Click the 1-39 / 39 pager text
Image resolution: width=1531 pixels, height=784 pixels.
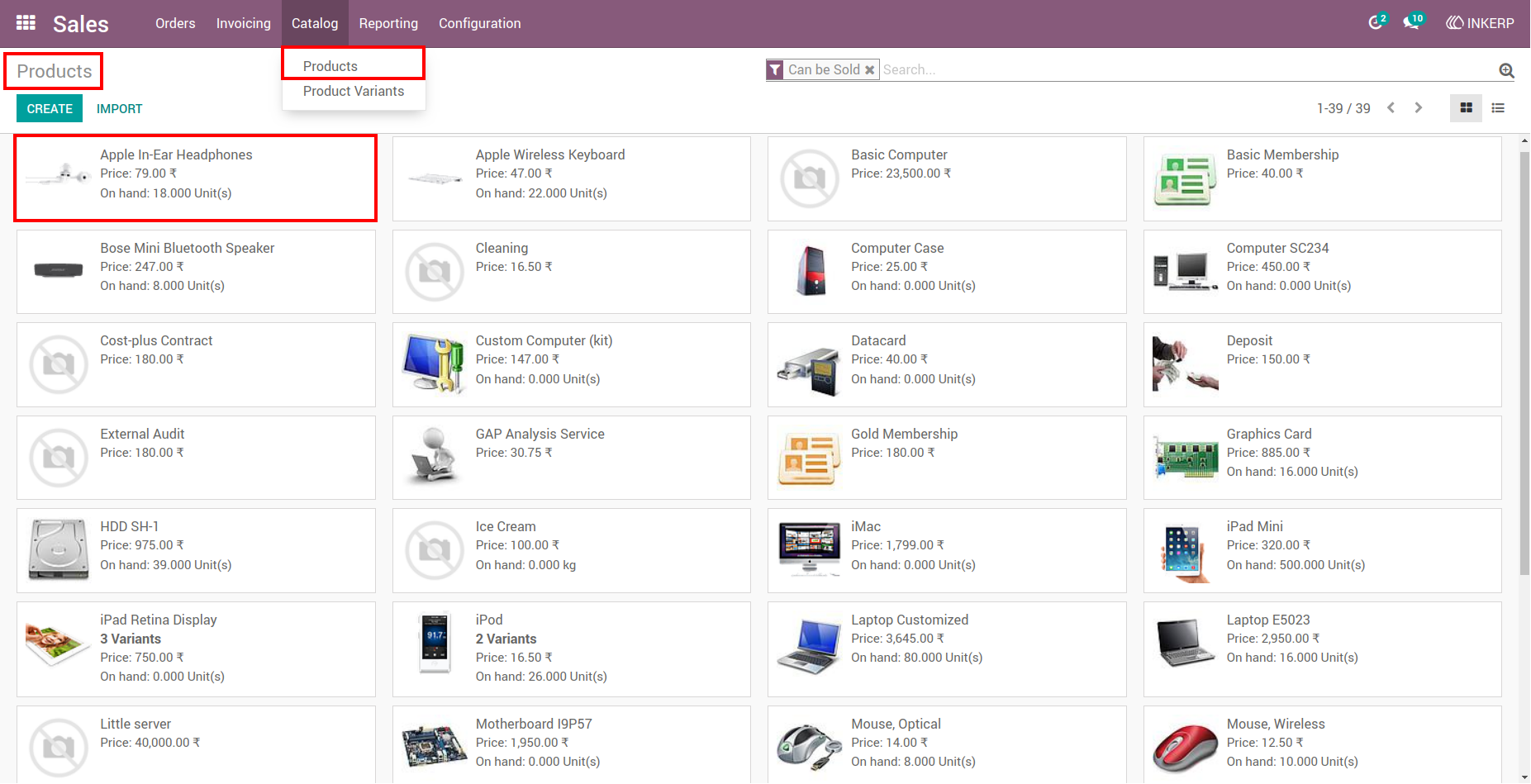[1343, 108]
